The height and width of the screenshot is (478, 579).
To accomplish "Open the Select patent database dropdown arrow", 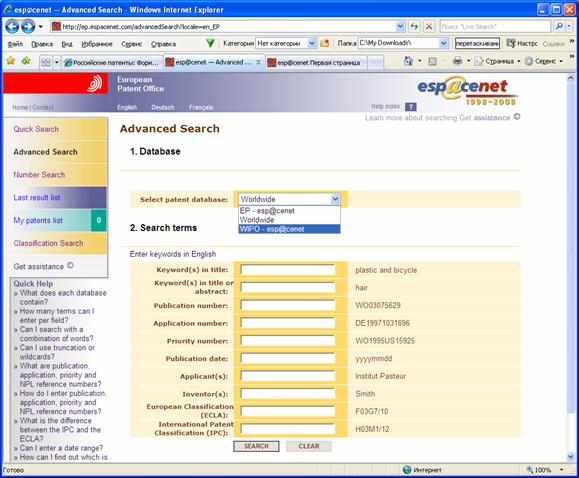I will pos(335,199).
